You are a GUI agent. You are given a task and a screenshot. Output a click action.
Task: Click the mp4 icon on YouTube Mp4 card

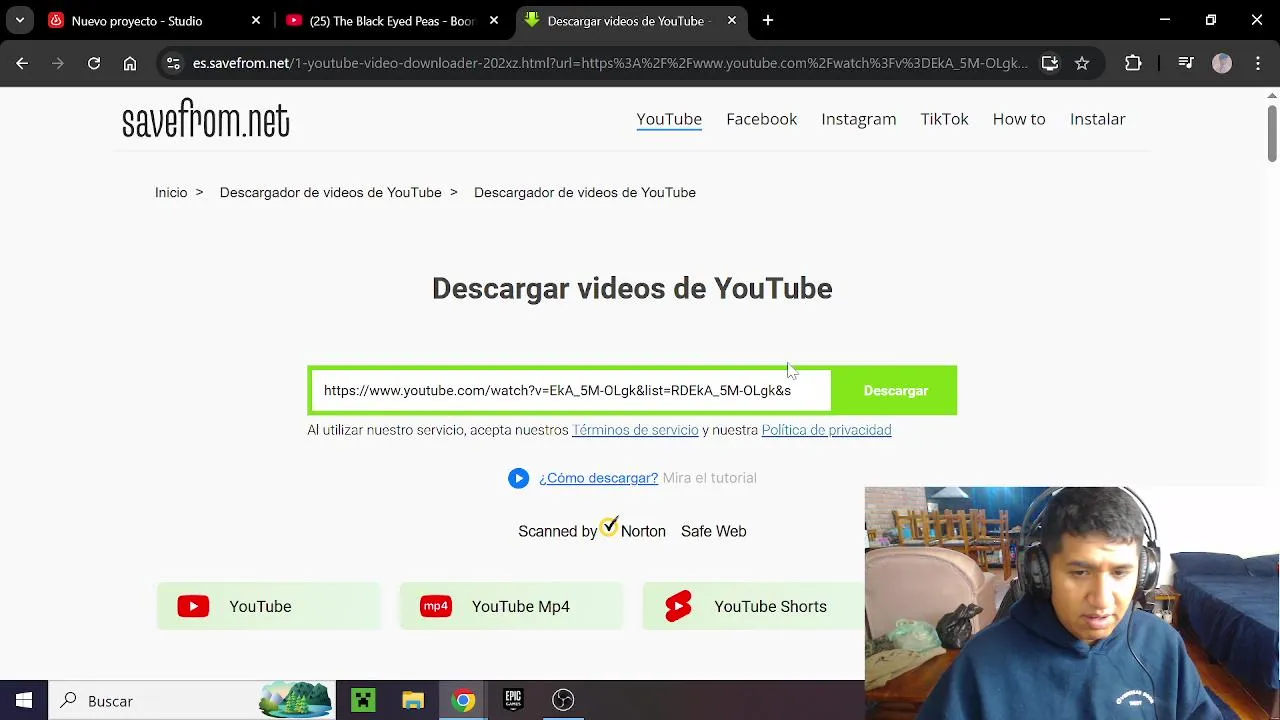[x=436, y=606]
